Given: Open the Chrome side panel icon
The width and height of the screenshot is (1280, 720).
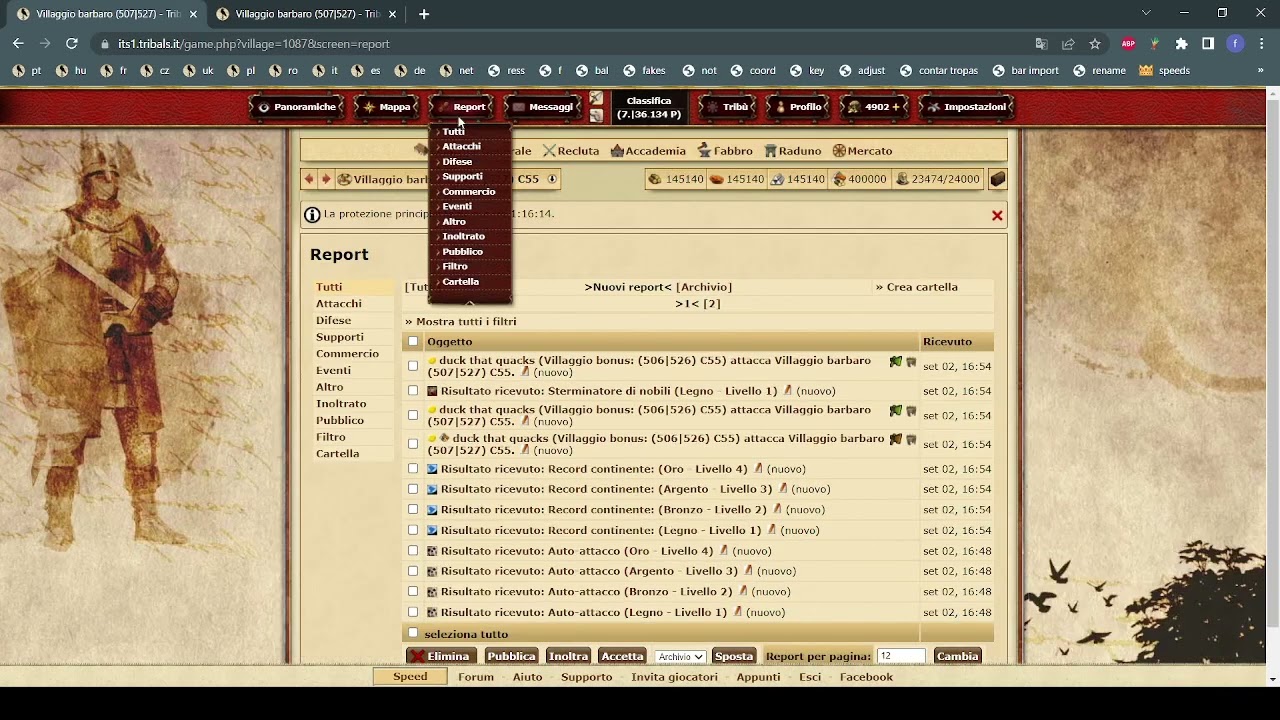Looking at the screenshot, I should [1208, 44].
